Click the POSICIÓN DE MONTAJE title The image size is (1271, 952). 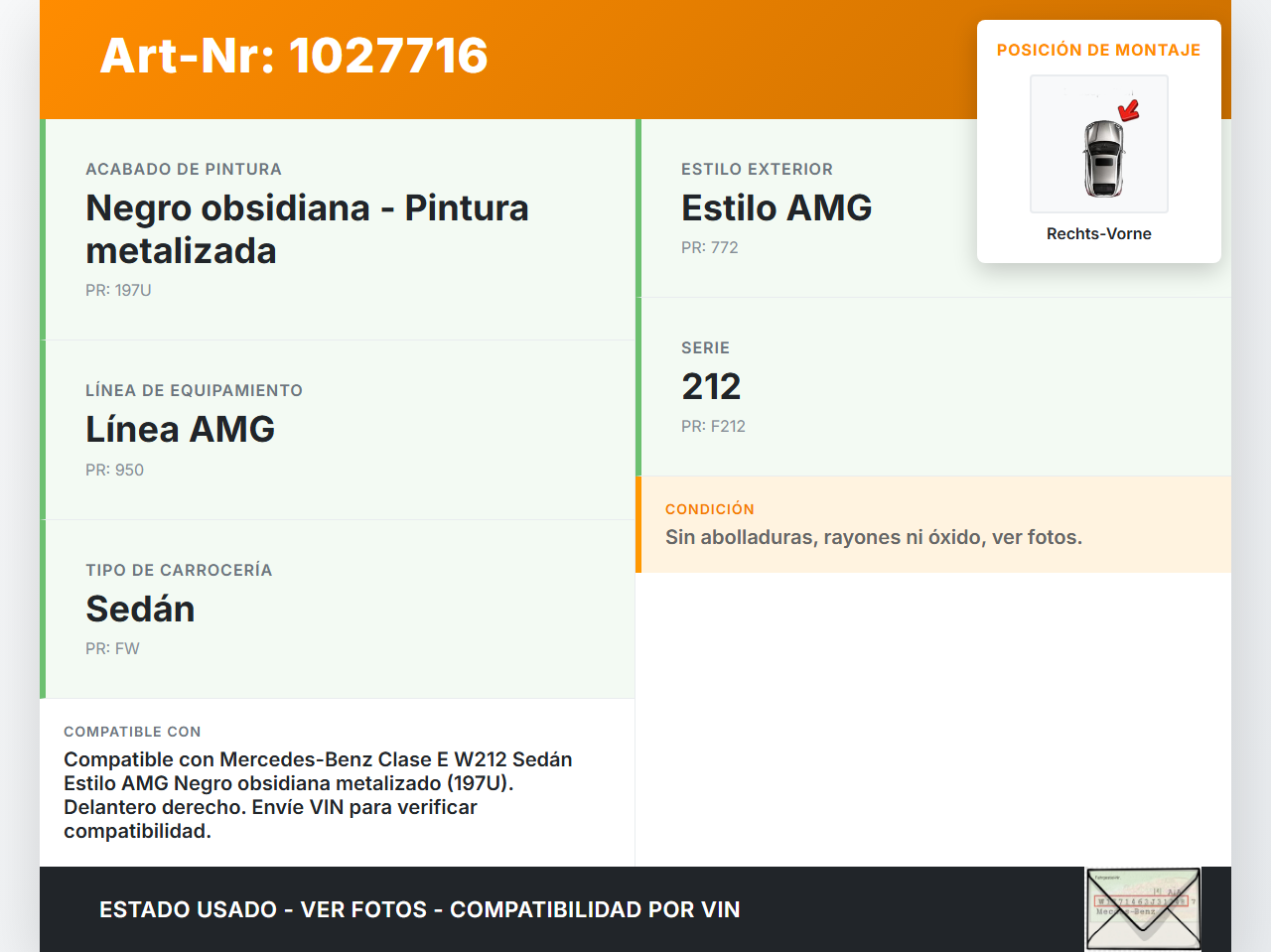point(1099,50)
